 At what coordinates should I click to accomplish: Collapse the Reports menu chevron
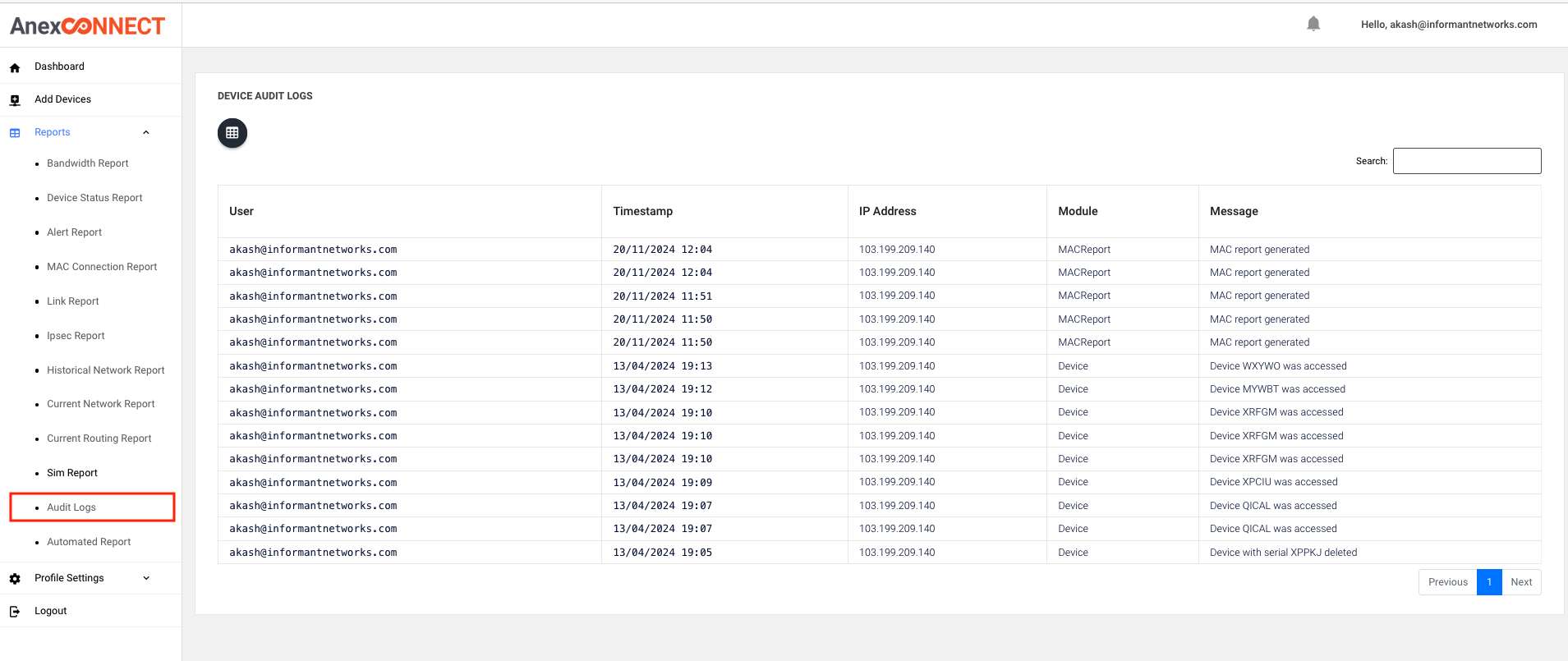coord(146,132)
